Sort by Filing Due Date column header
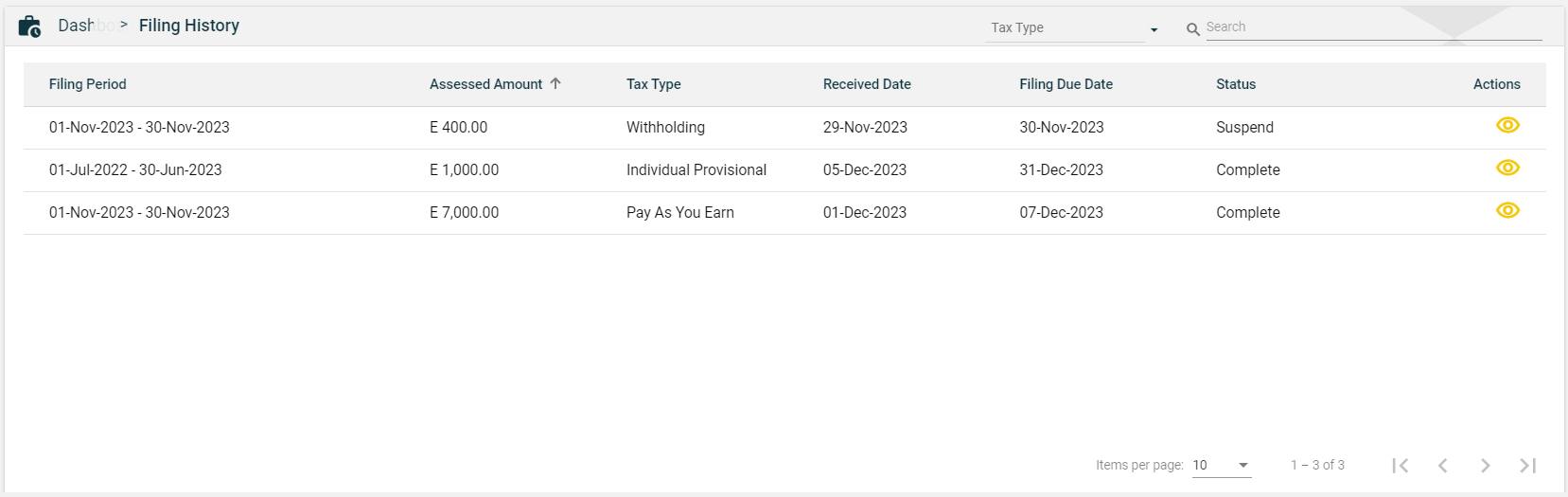1568x497 pixels. (x=1066, y=84)
